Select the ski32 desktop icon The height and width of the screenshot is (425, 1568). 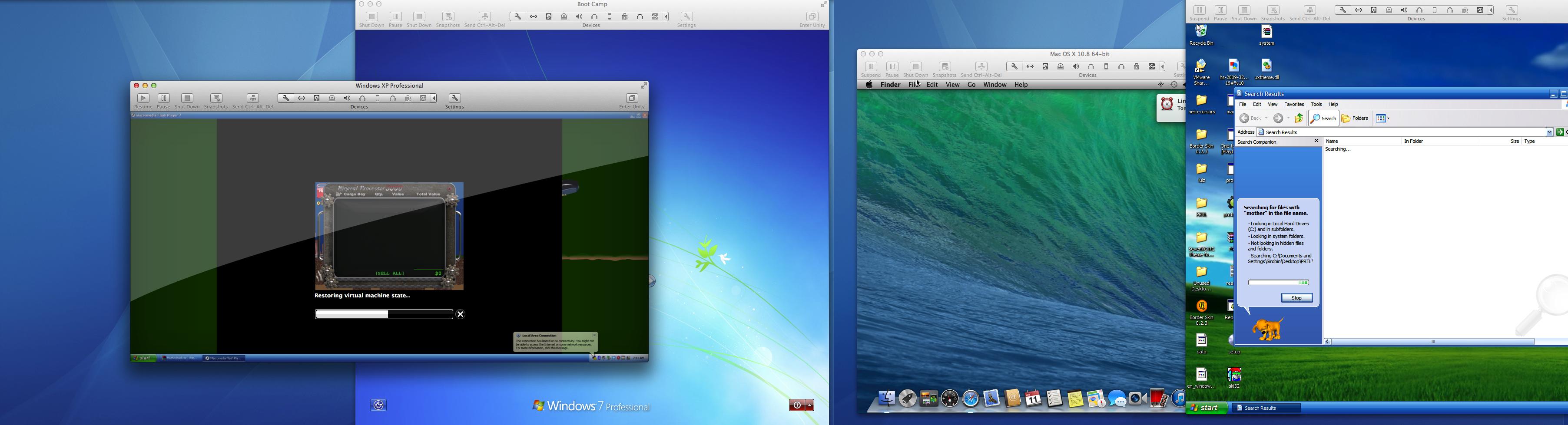pos(1234,378)
